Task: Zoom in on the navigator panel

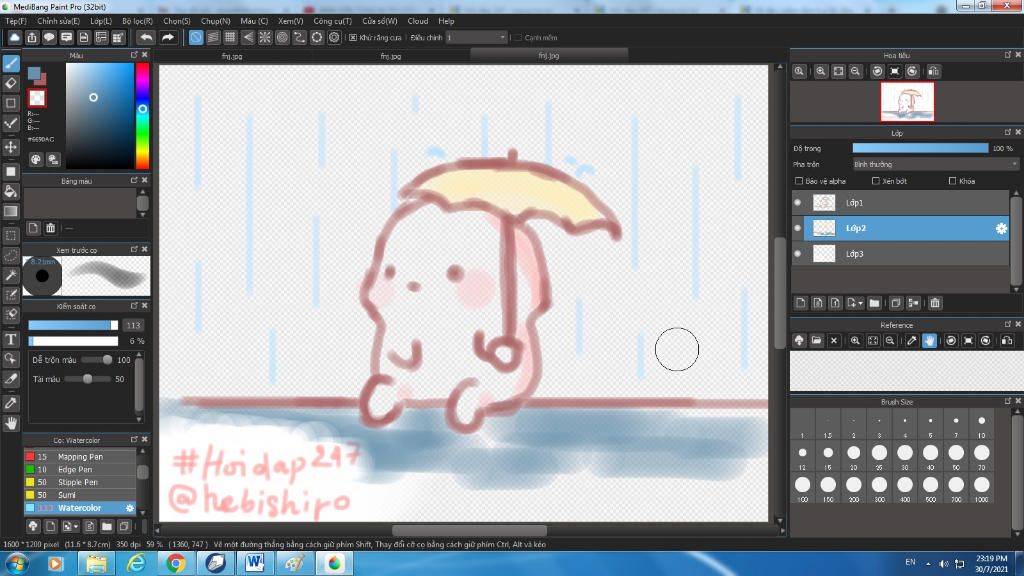Action: click(x=821, y=71)
